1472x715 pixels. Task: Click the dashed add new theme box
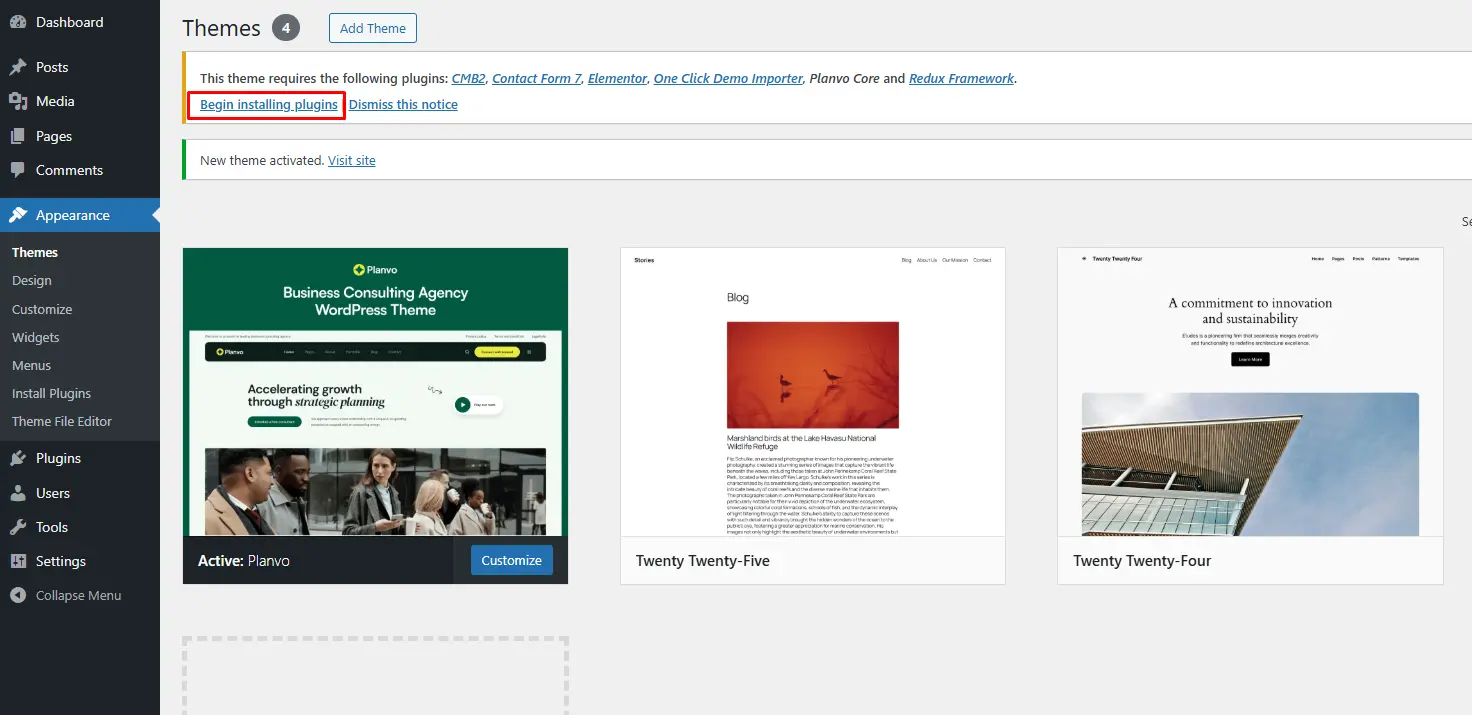(x=375, y=676)
